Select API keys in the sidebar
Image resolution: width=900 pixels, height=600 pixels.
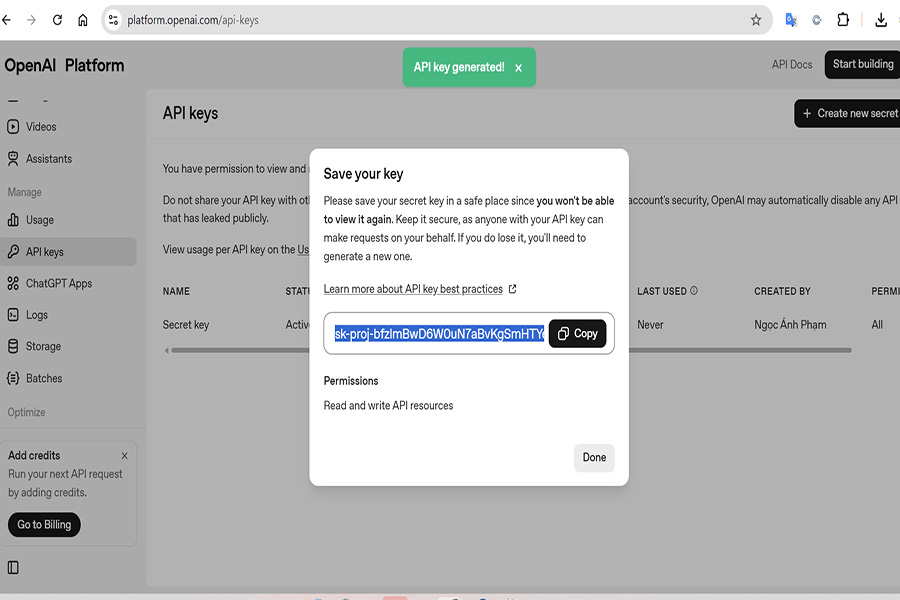click(45, 252)
